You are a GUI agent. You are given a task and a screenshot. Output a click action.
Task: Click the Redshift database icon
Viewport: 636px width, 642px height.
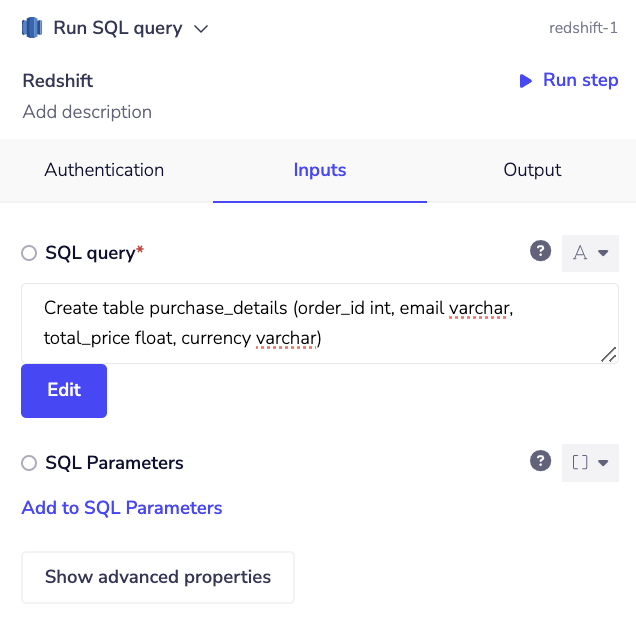tap(32, 28)
